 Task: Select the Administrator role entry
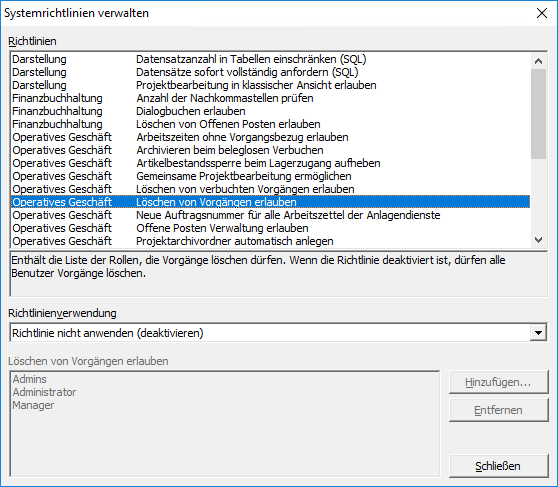click(44, 392)
